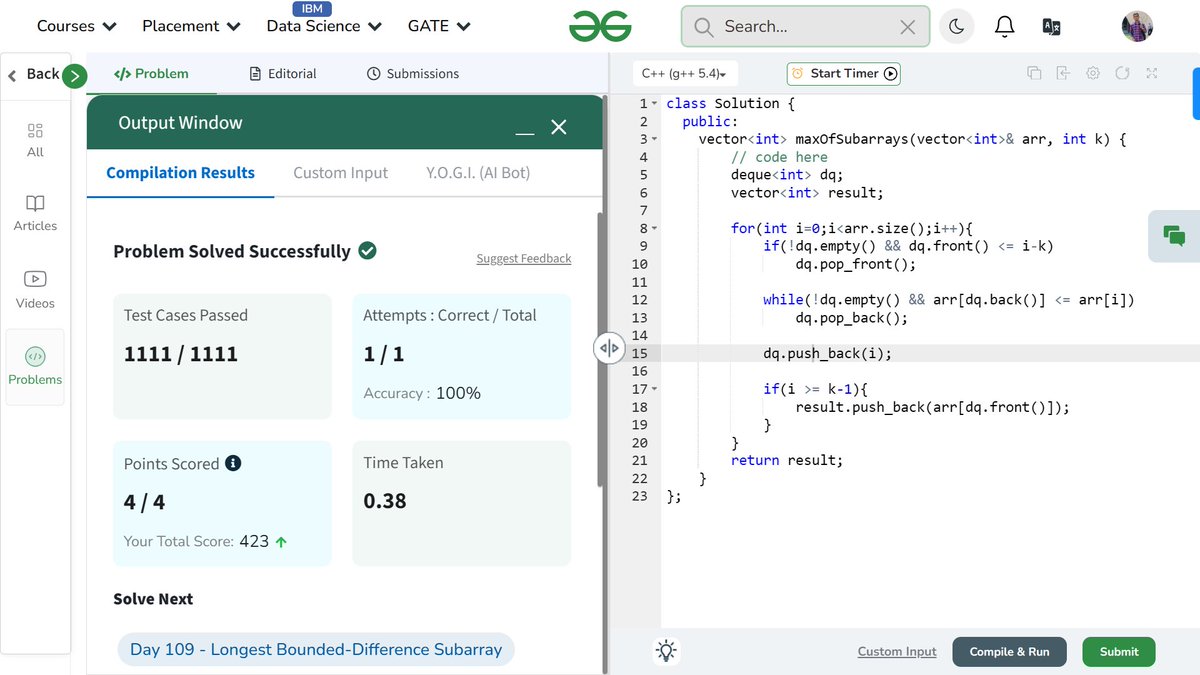Close the Output Window
The image size is (1200, 675).
pos(559,127)
